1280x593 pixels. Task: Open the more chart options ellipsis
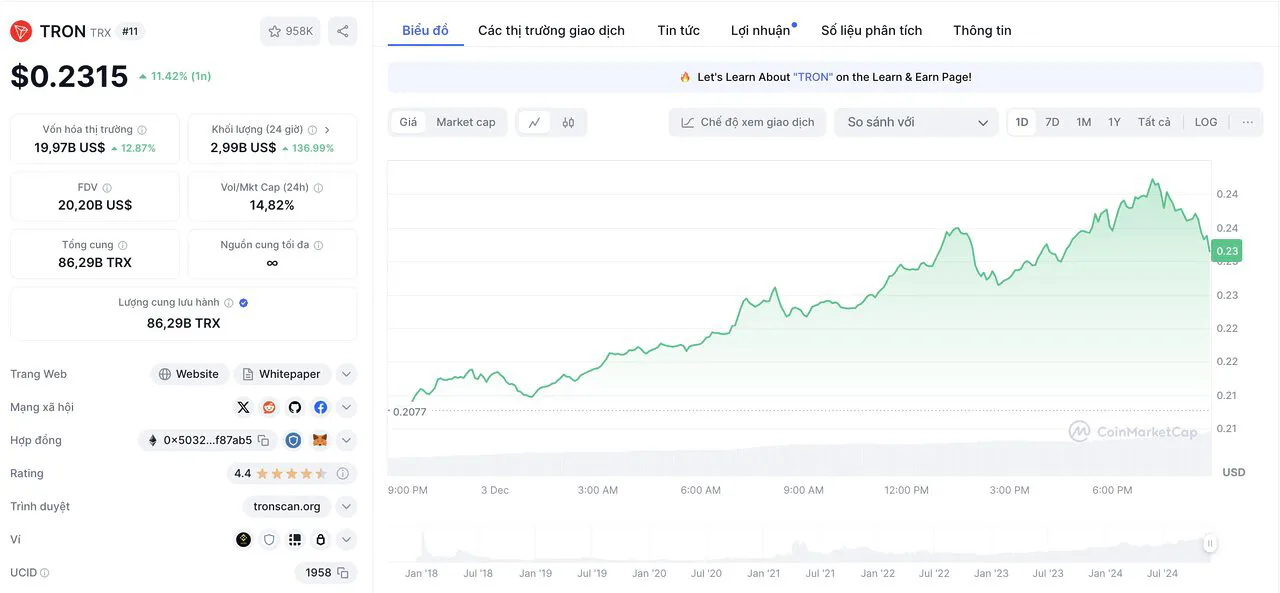(x=1247, y=122)
